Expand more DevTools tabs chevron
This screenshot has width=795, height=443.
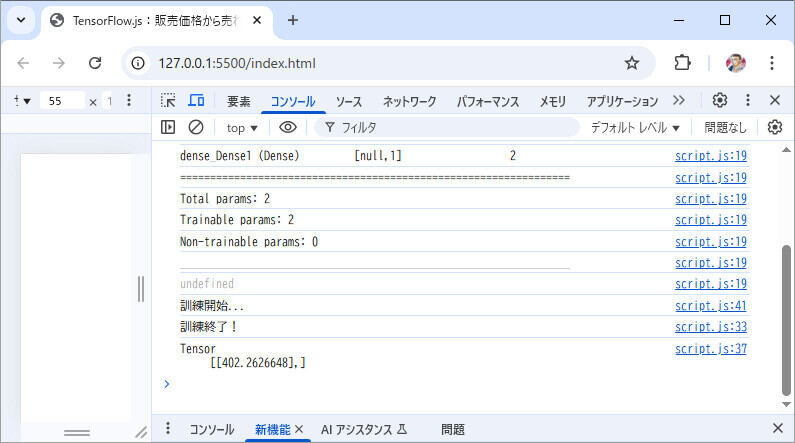pos(679,101)
